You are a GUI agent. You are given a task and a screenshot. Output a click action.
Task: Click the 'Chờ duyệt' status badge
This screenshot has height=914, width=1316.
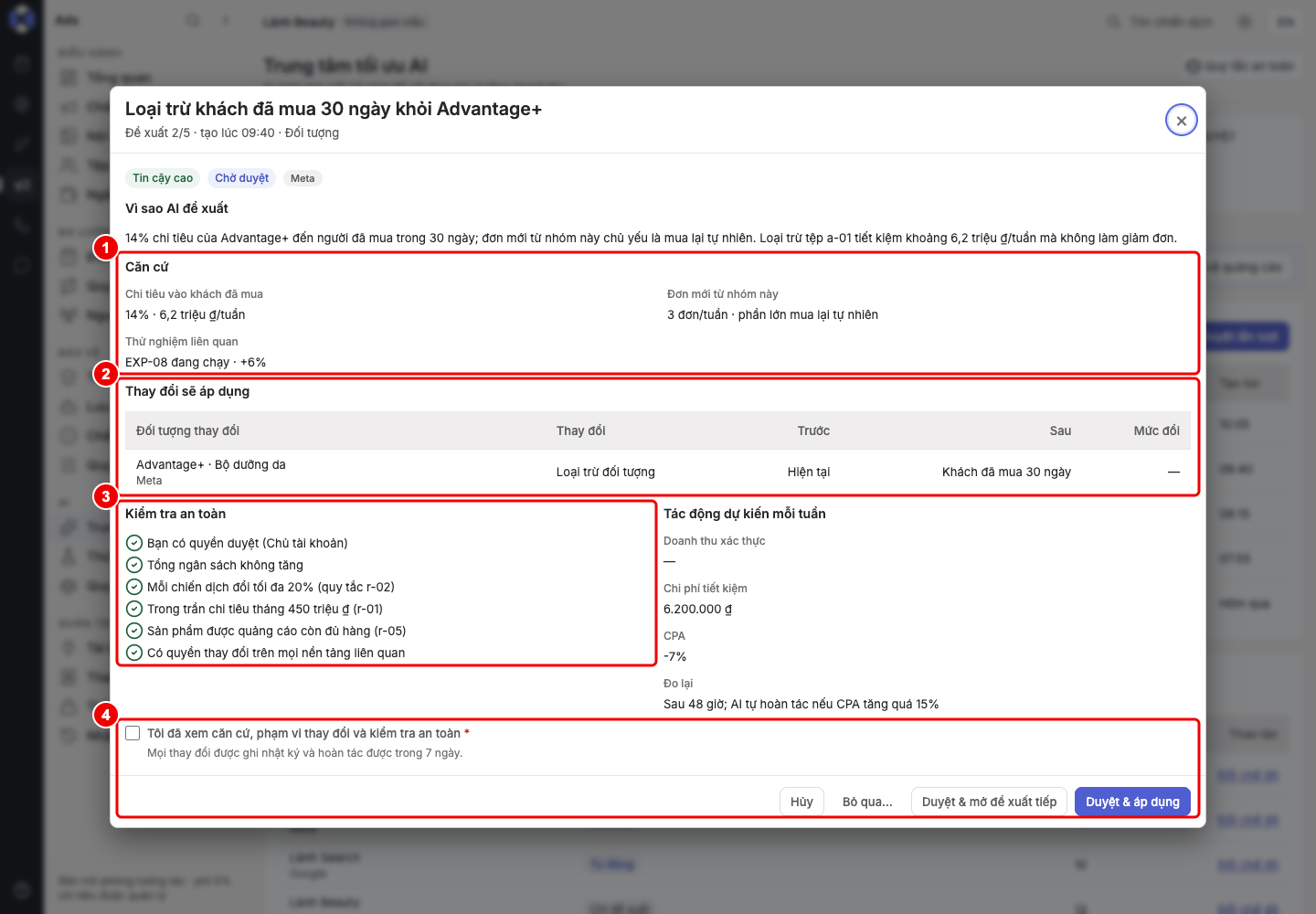(x=242, y=178)
